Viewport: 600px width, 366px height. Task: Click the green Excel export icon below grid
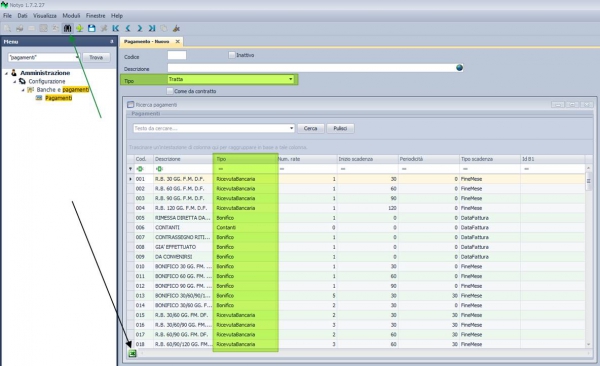pos(132,353)
